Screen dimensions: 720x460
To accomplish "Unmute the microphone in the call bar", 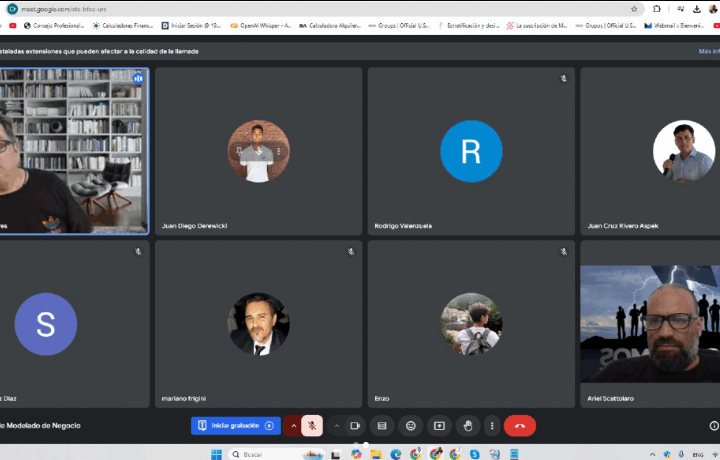I will (x=312, y=426).
